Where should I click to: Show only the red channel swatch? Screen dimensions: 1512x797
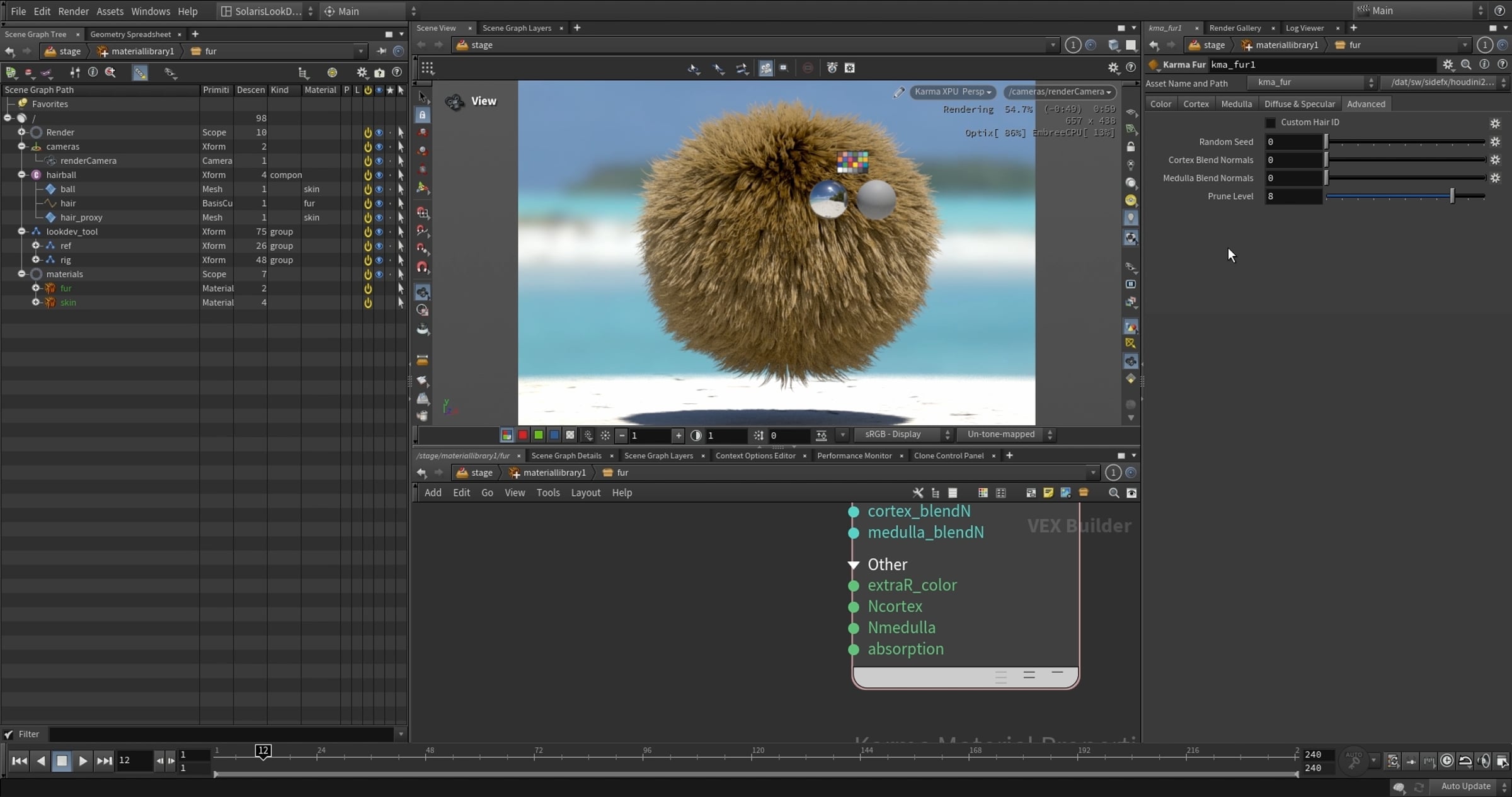[x=522, y=435]
